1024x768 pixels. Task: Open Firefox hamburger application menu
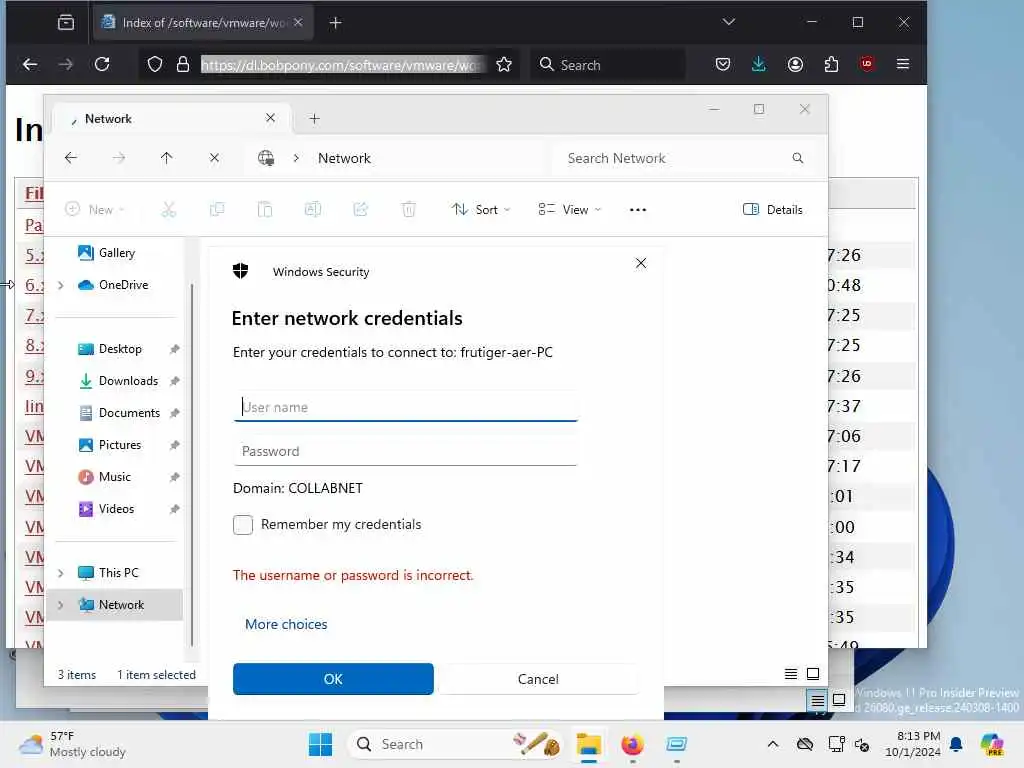(x=903, y=64)
